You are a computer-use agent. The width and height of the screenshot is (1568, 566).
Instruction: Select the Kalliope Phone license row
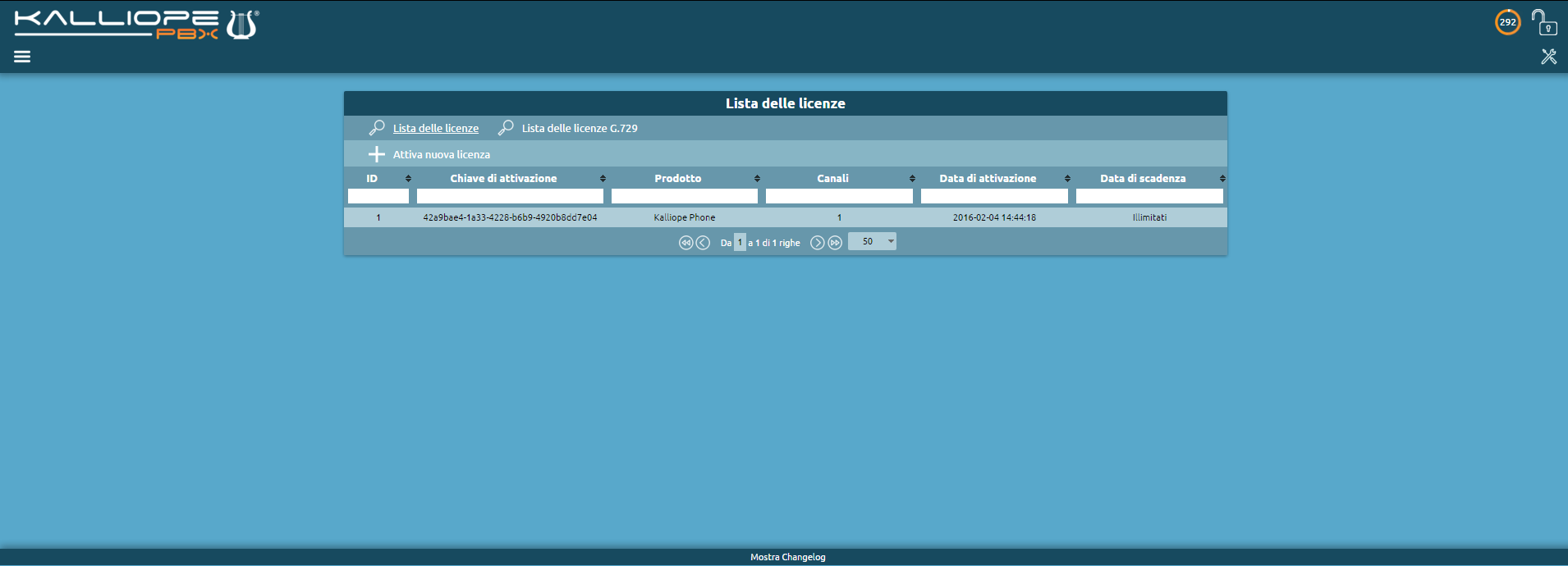[684, 217]
